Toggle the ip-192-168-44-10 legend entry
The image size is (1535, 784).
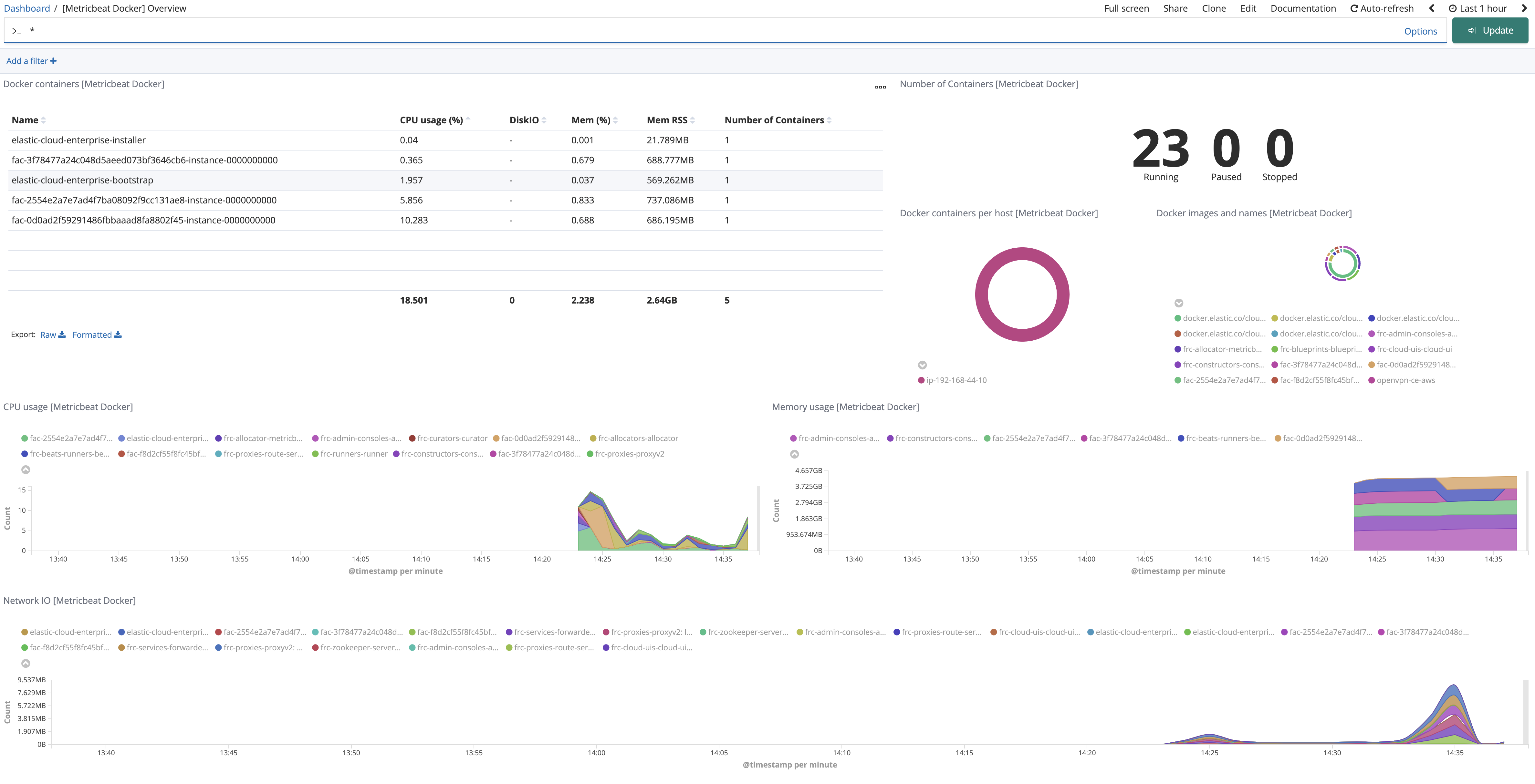(952, 379)
